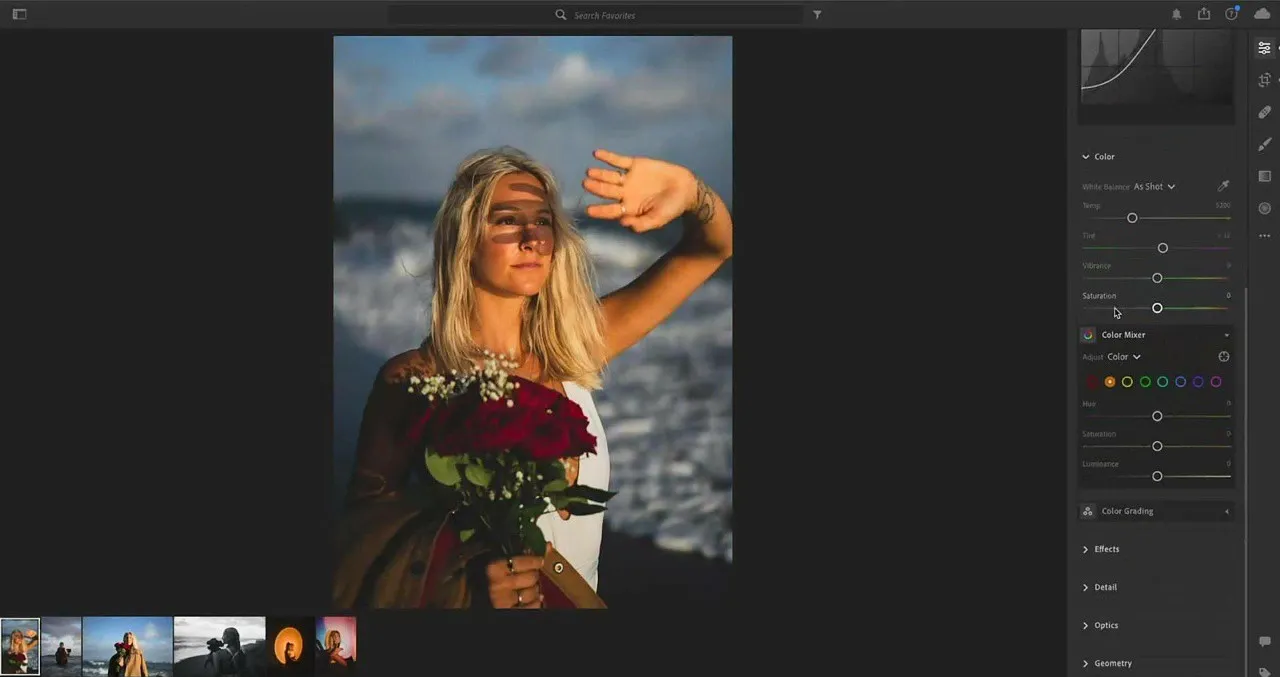
Task: Open the White Balance As Shot dropdown
Action: (x=1154, y=187)
